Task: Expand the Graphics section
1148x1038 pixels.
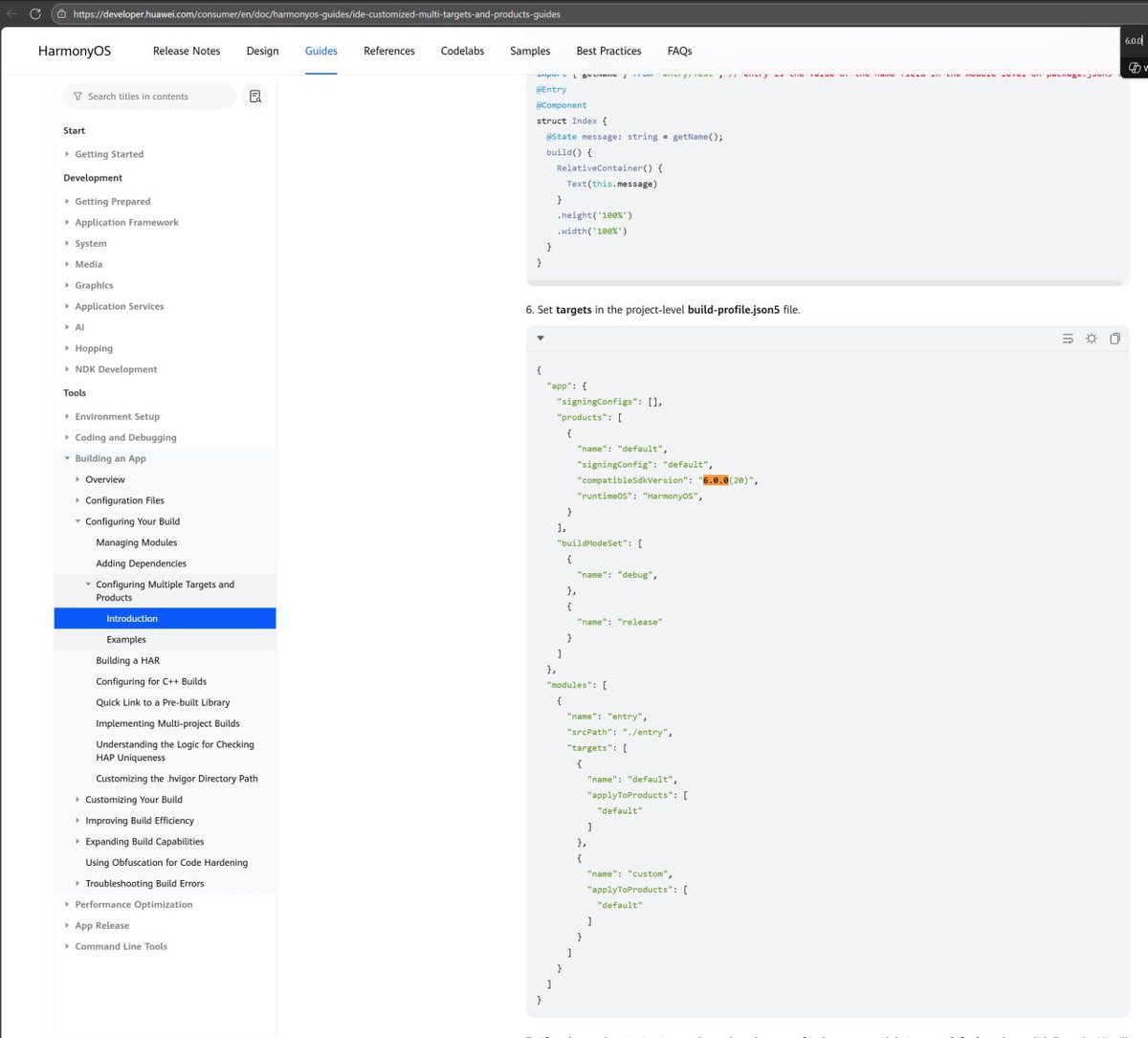Action: (x=94, y=286)
